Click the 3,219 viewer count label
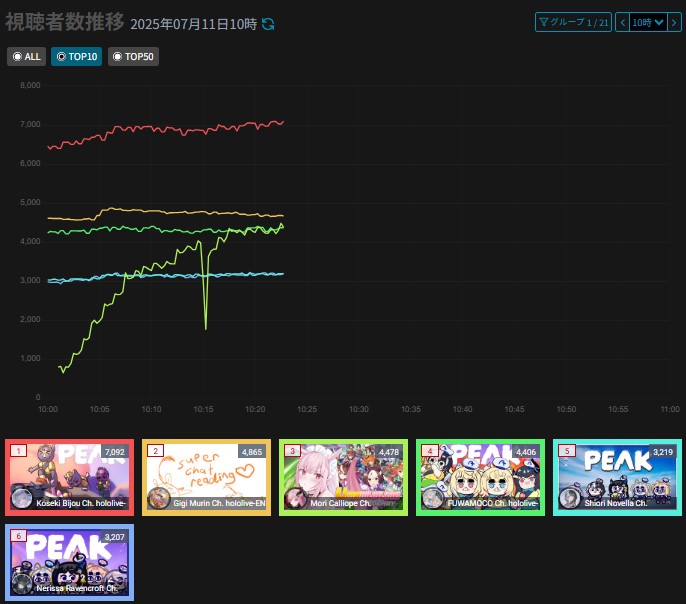This screenshot has width=686, height=604. 662,452
